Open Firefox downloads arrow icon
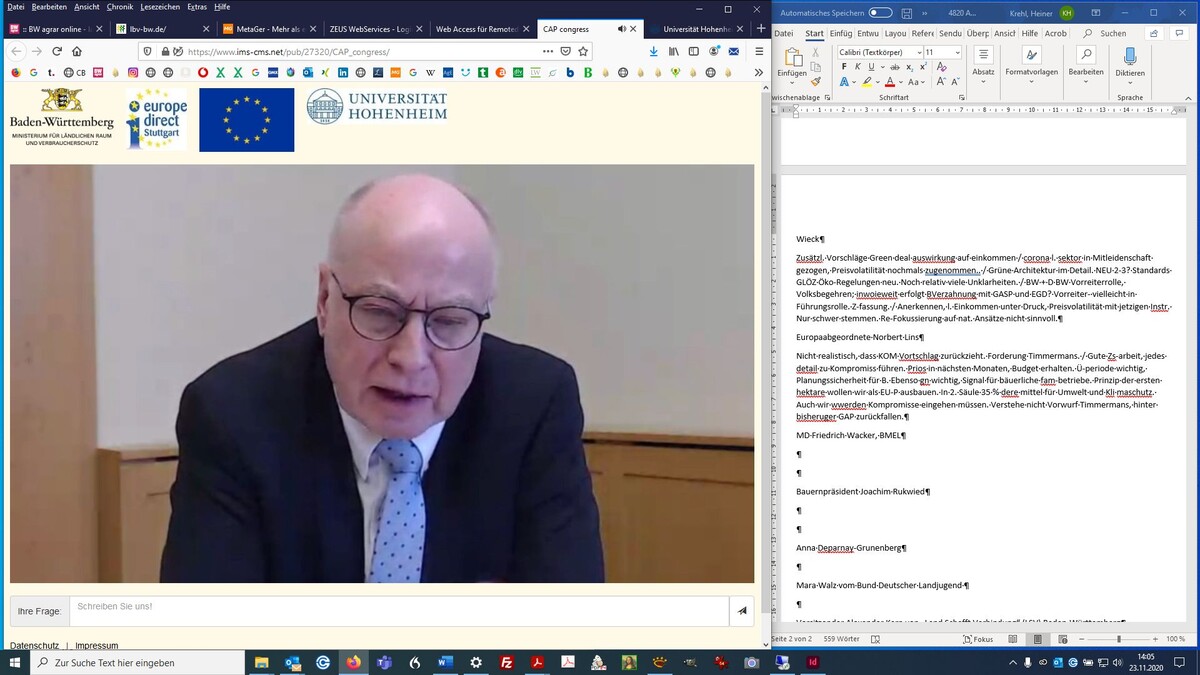This screenshot has width=1200, height=675. pos(653,51)
